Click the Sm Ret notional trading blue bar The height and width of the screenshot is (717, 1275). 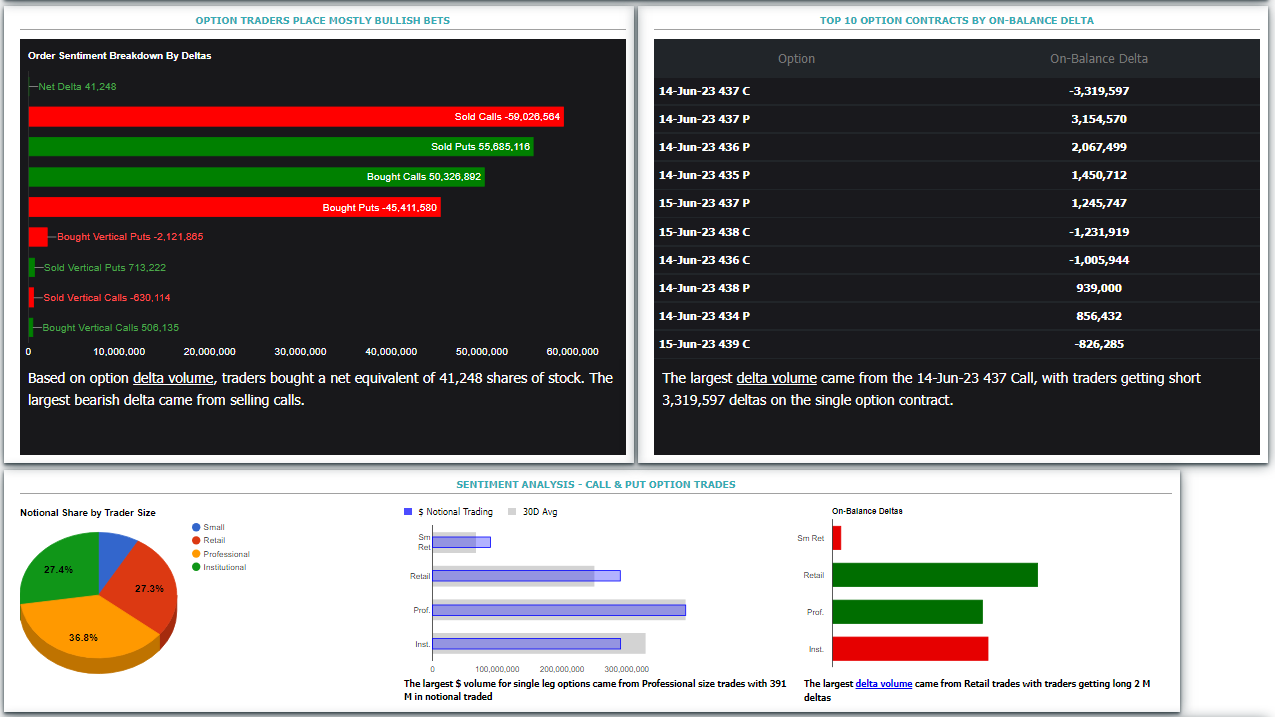(462, 542)
